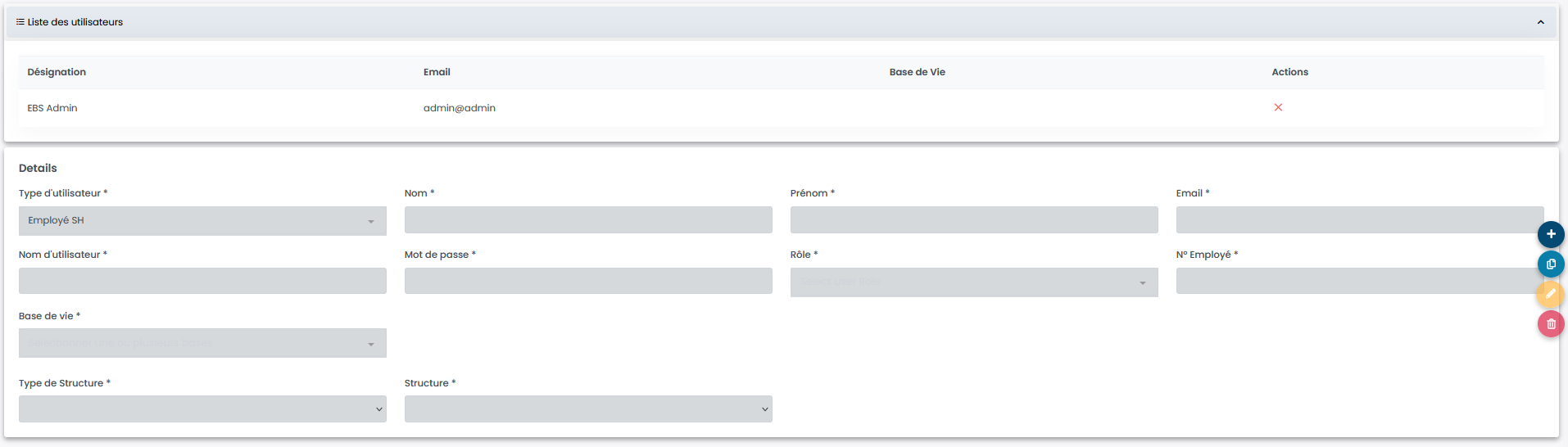Expand the Structure select box

(x=587, y=409)
